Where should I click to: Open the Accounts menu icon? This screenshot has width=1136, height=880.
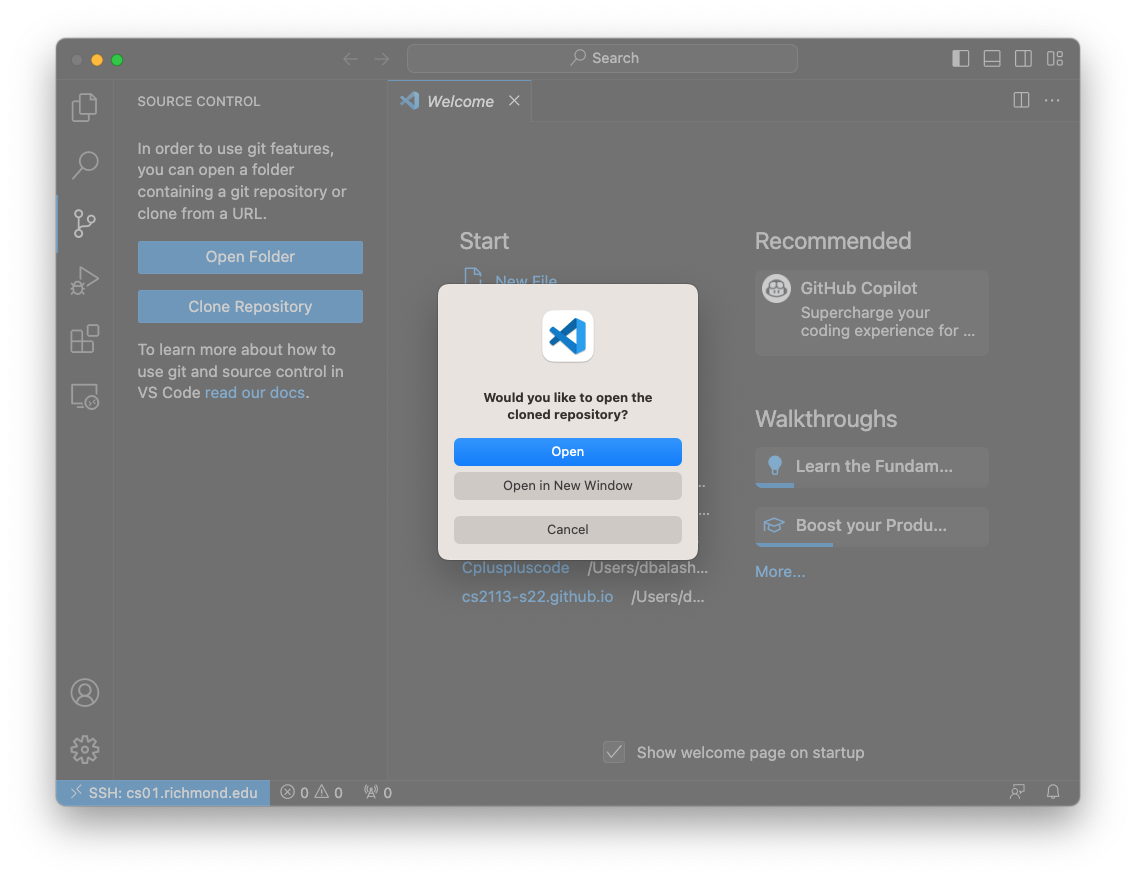85,692
